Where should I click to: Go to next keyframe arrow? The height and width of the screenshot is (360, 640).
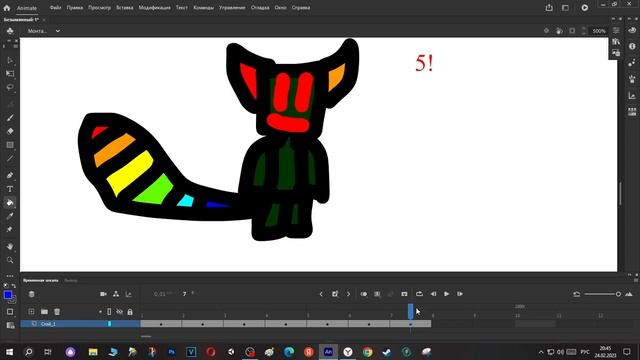point(349,294)
